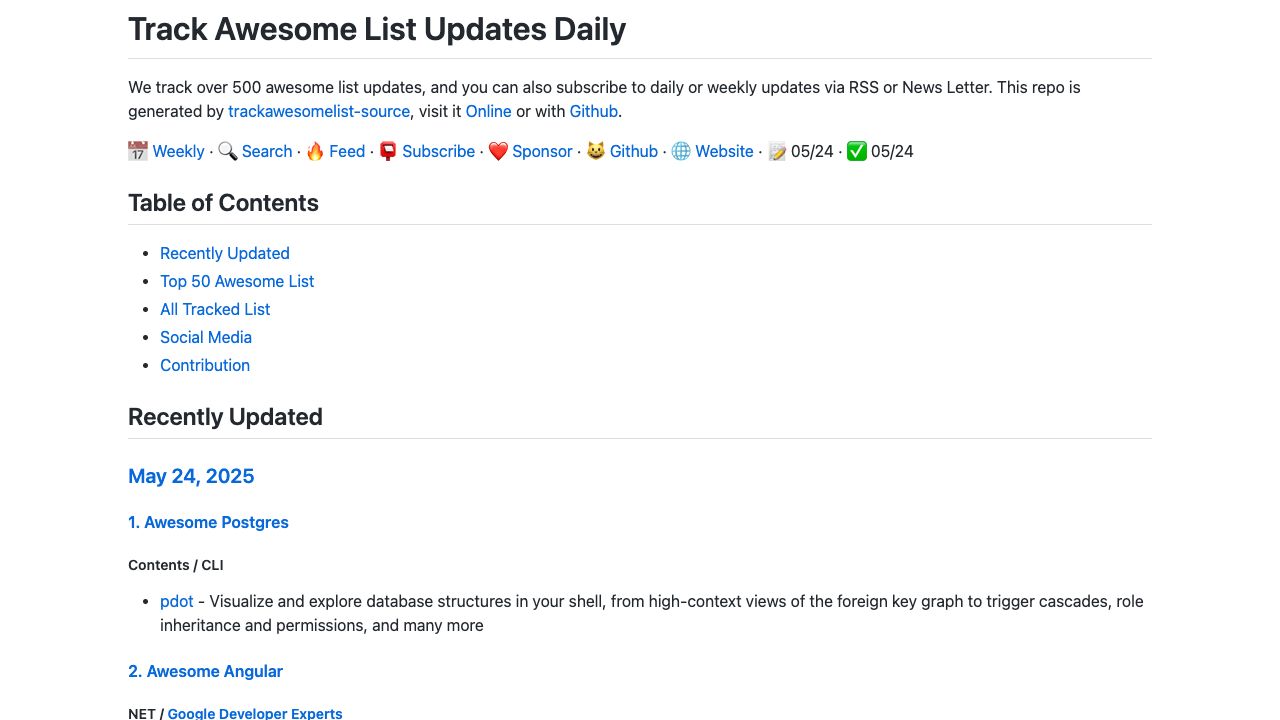
Task: Navigate to All Tracked List
Action: click(x=215, y=309)
